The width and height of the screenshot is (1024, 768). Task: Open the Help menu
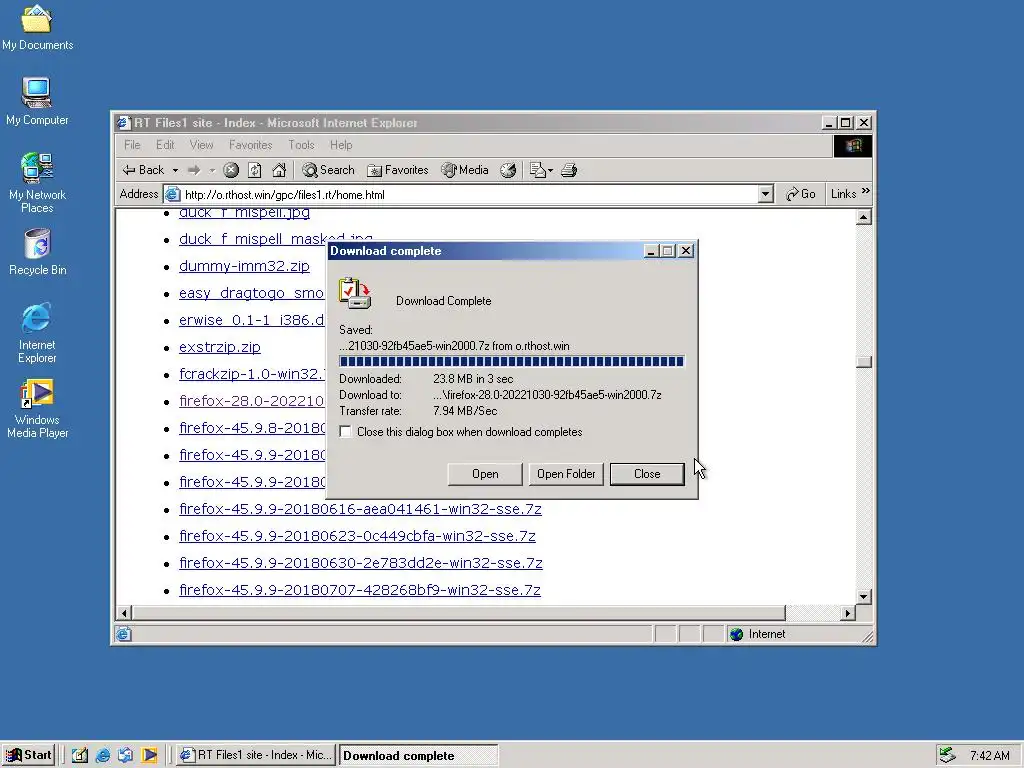341,145
